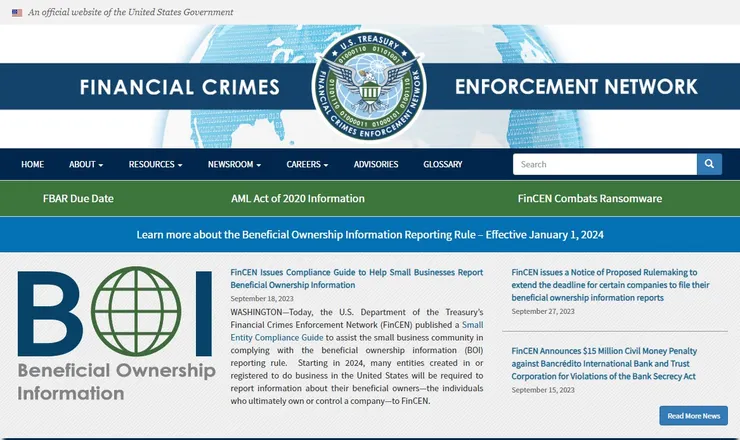
Task: Open the GLOSSARY page
Action: pyautogui.click(x=443, y=164)
